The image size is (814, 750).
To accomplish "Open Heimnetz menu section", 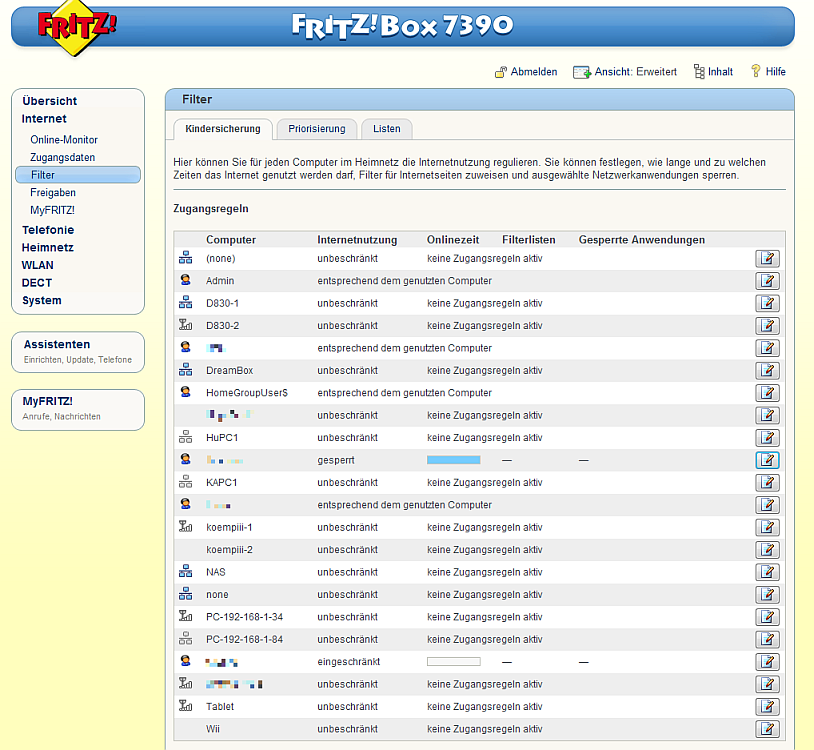I will (48, 248).
